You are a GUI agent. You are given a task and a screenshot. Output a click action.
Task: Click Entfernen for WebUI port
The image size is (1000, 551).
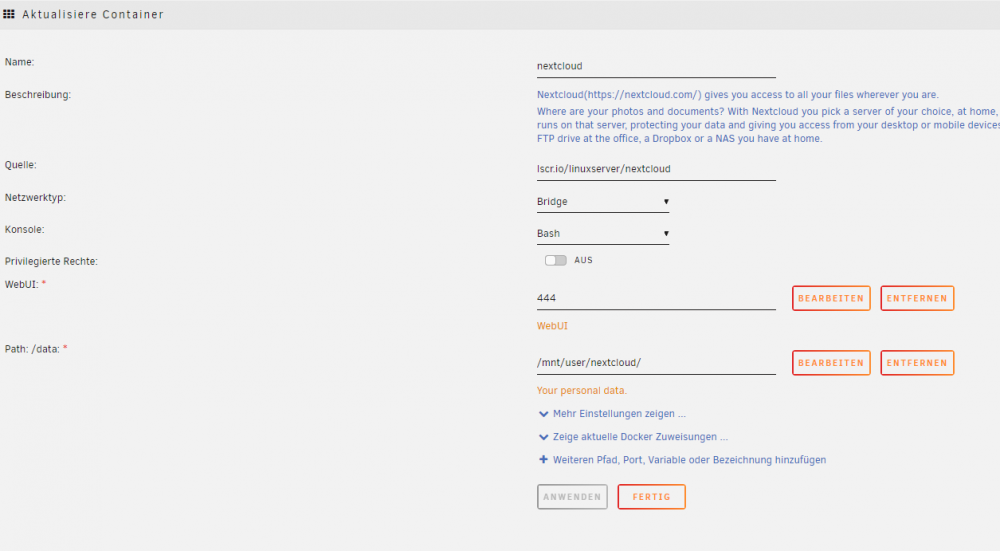[917, 298]
